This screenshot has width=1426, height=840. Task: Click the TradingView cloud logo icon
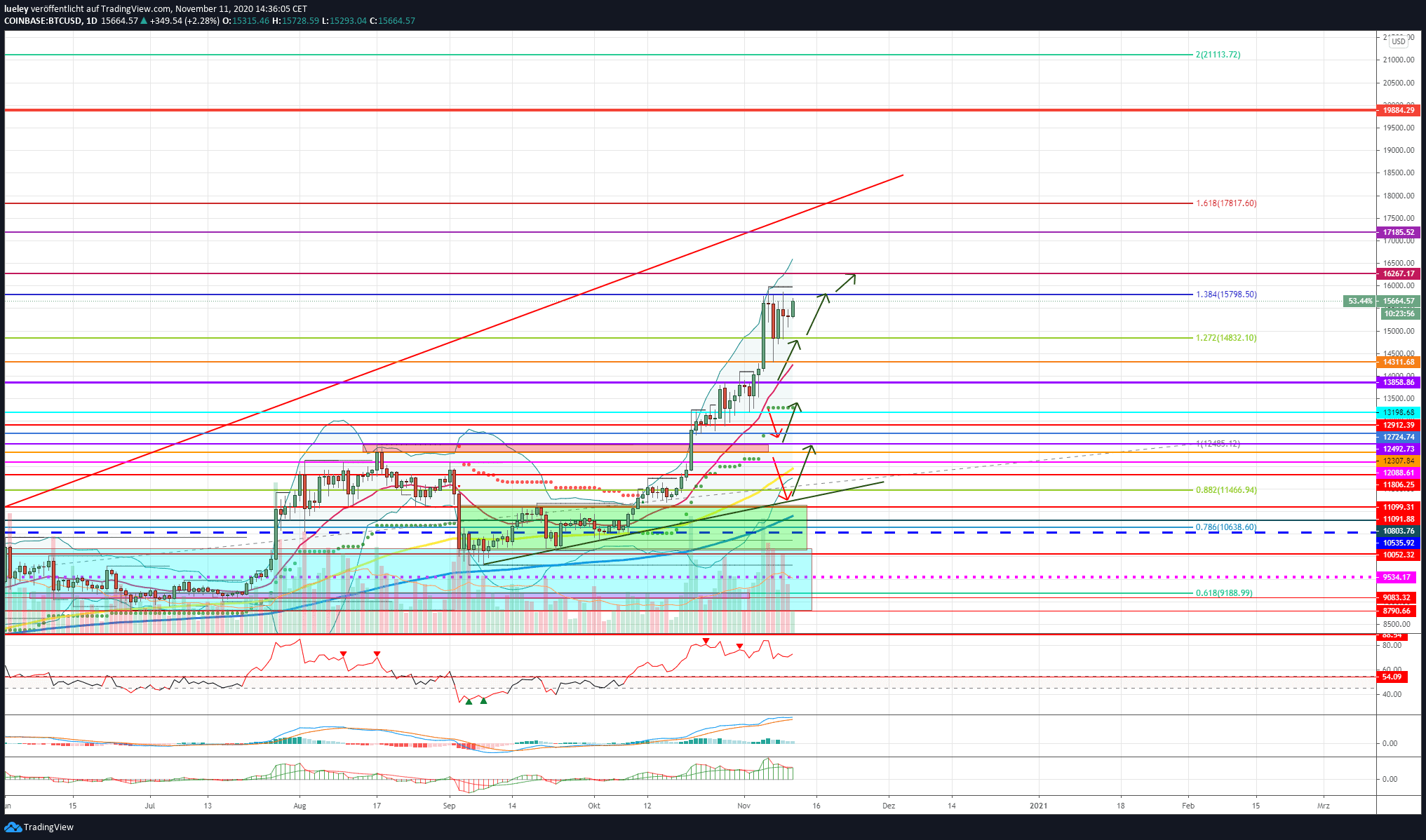[x=13, y=827]
